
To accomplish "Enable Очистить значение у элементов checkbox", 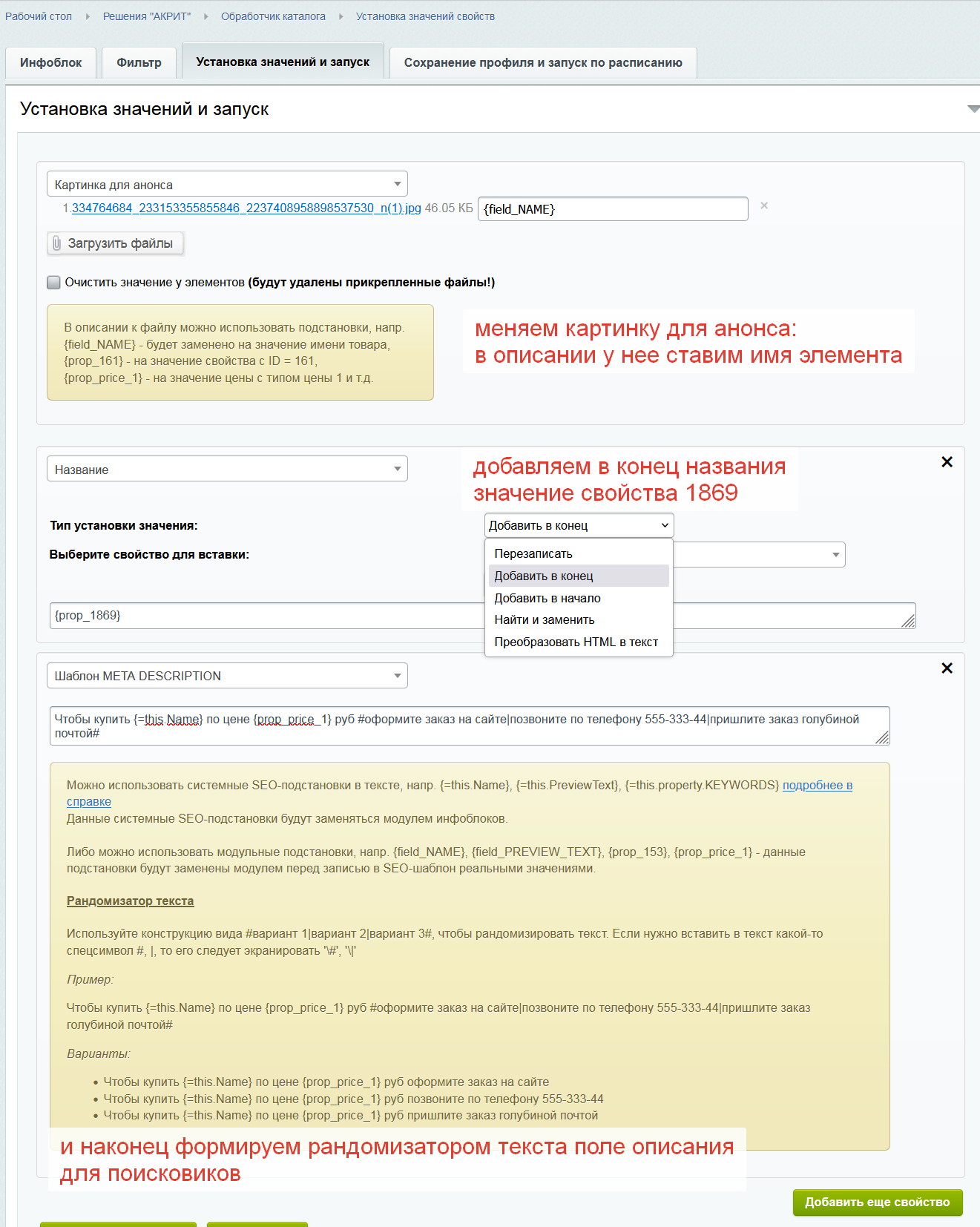I will coord(54,283).
